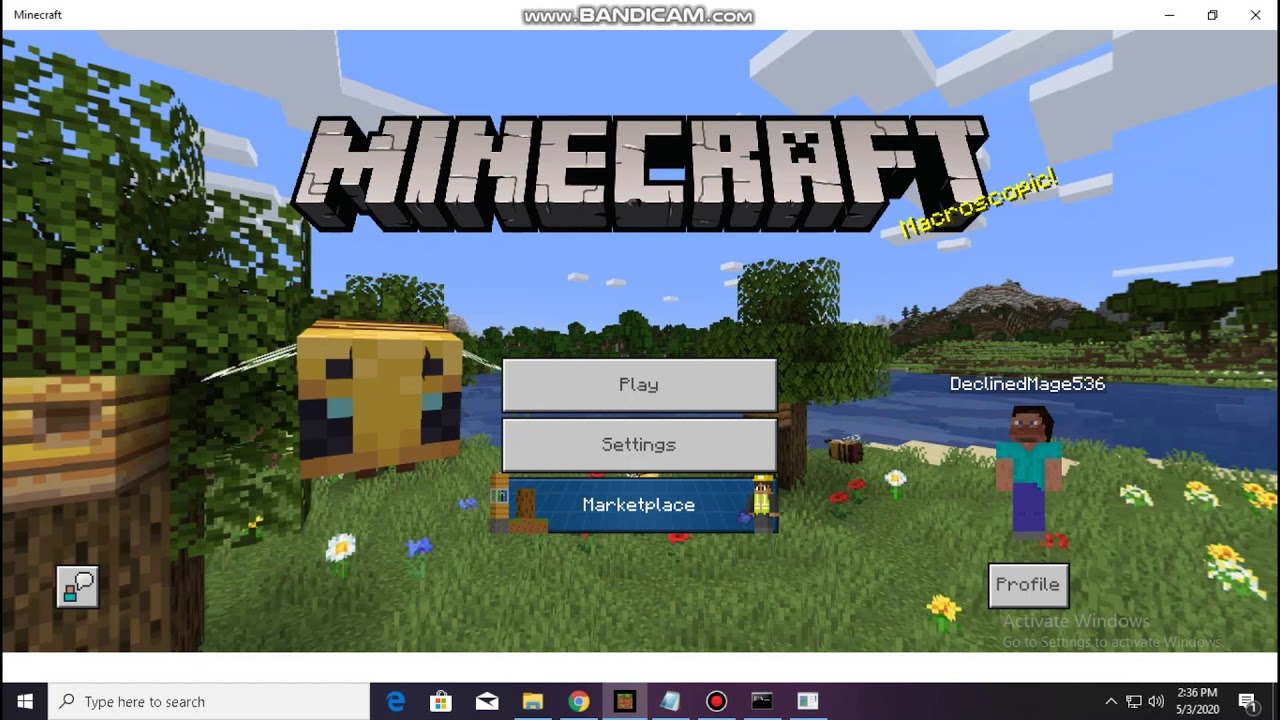The width and height of the screenshot is (1280, 720).
Task: Start the game with Play button
Action: (639, 385)
